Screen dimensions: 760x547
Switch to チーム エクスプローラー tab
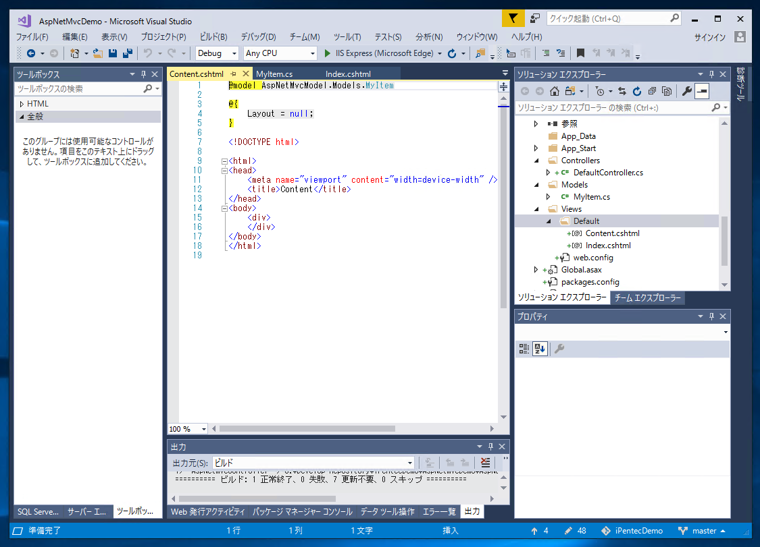[648, 297]
